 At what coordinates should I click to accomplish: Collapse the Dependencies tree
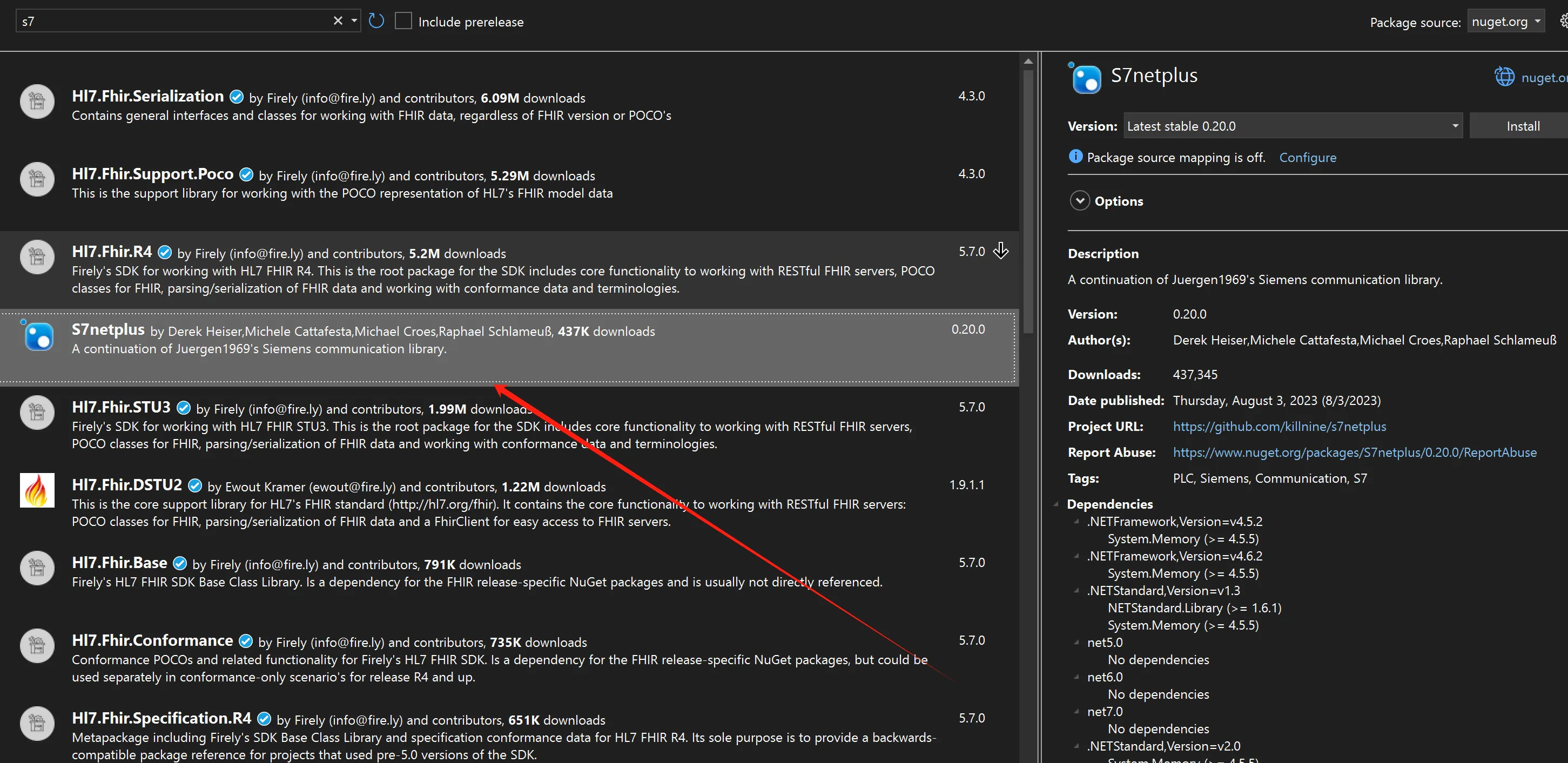(1056, 504)
